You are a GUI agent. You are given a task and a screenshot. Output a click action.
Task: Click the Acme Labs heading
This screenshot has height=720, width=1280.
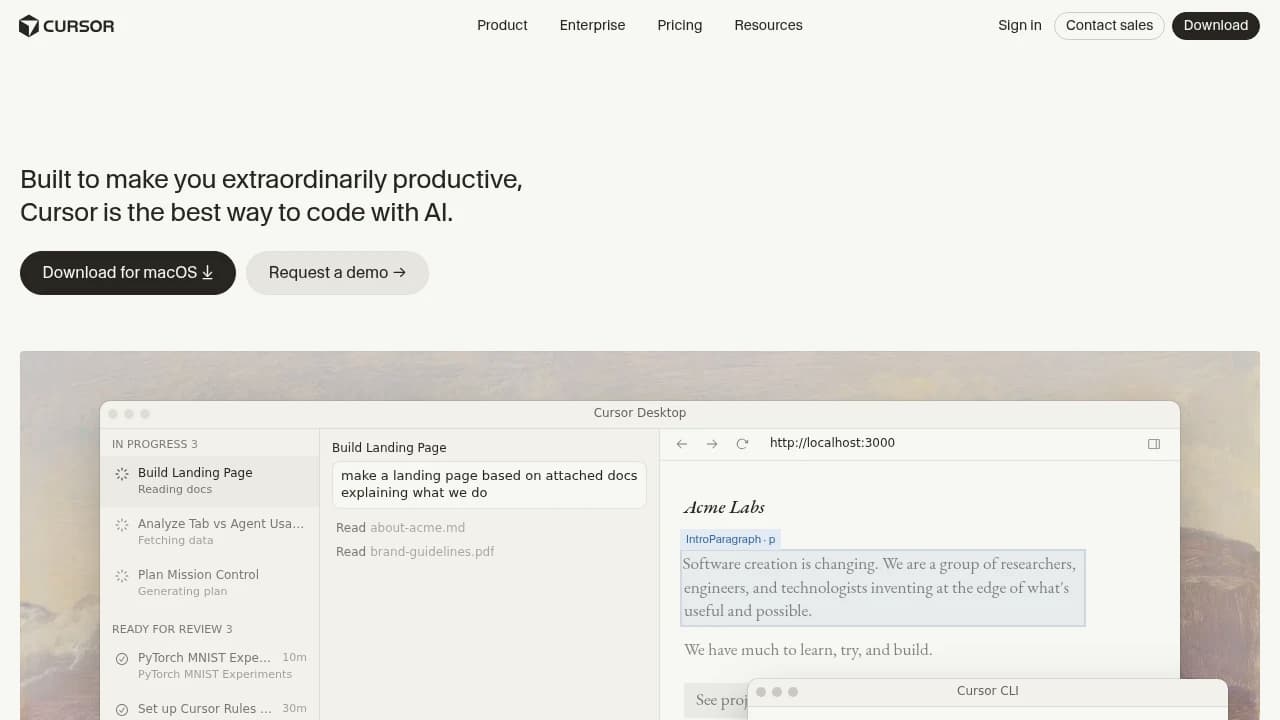click(724, 508)
